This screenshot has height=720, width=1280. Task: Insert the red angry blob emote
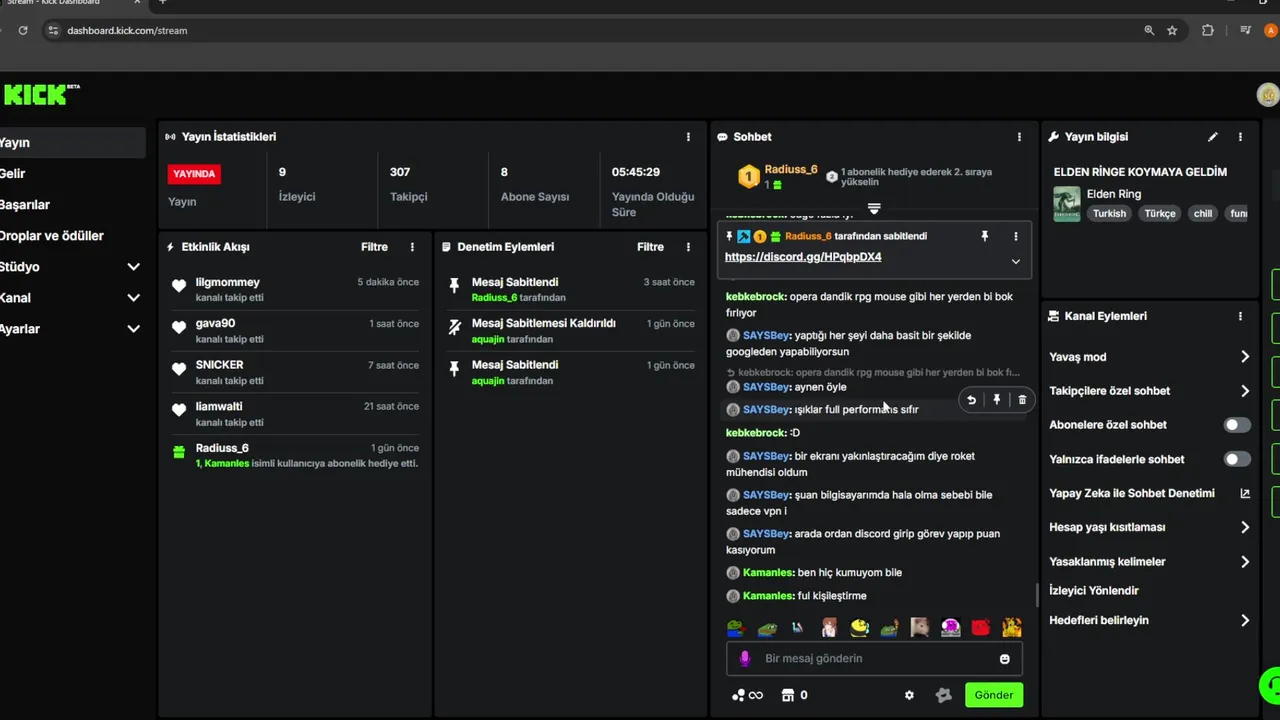tap(981, 628)
